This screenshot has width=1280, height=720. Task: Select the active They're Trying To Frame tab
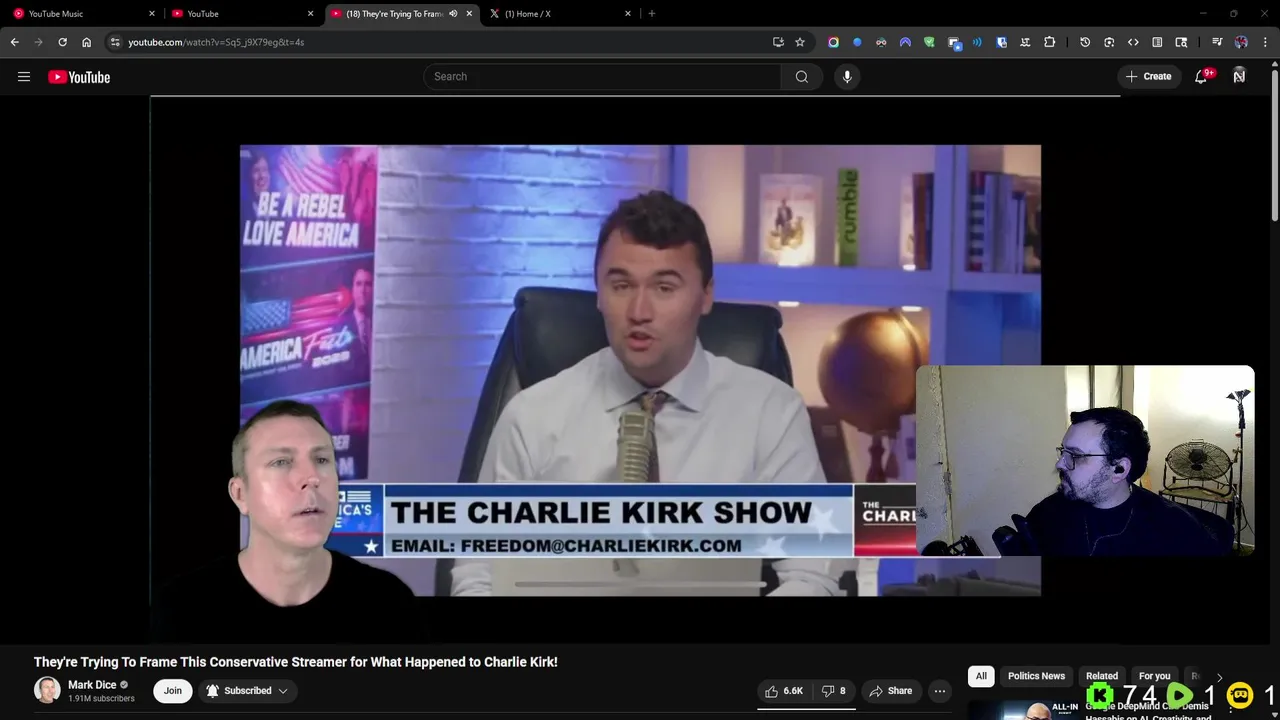coord(402,14)
